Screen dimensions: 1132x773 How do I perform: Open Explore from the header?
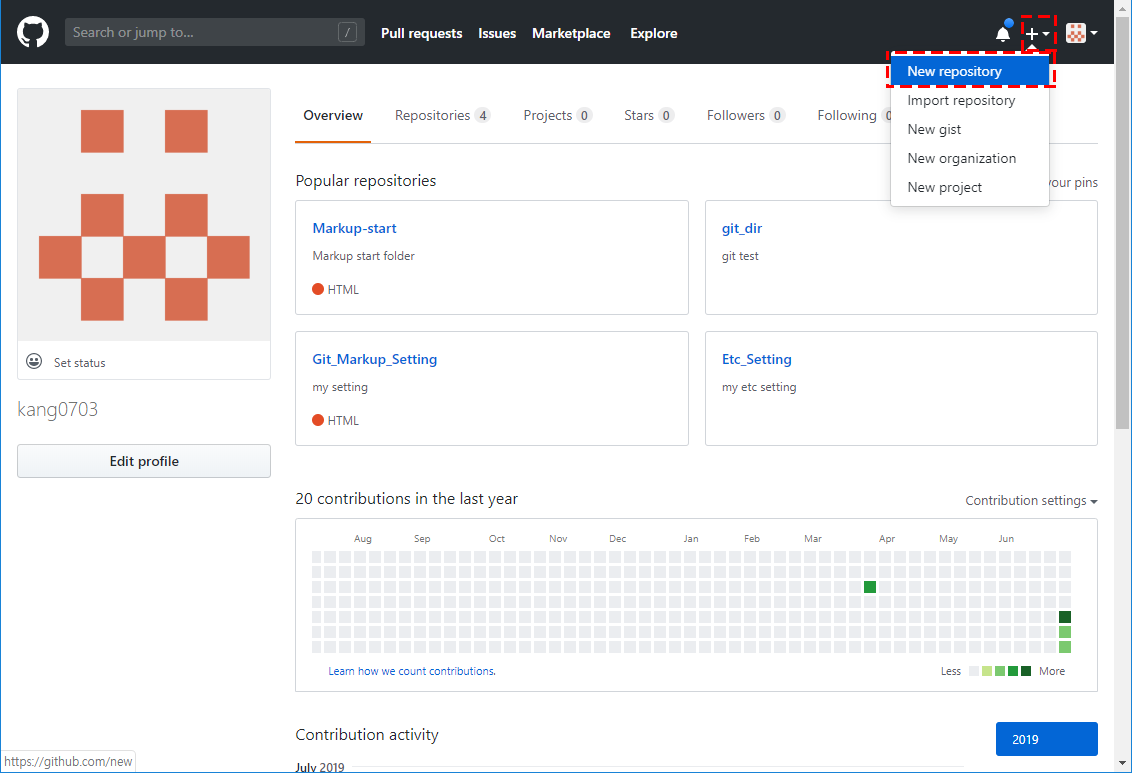point(653,33)
